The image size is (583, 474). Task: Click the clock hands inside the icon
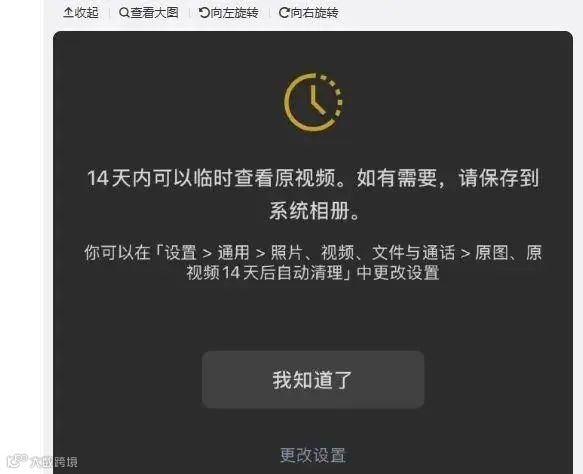click(316, 100)
